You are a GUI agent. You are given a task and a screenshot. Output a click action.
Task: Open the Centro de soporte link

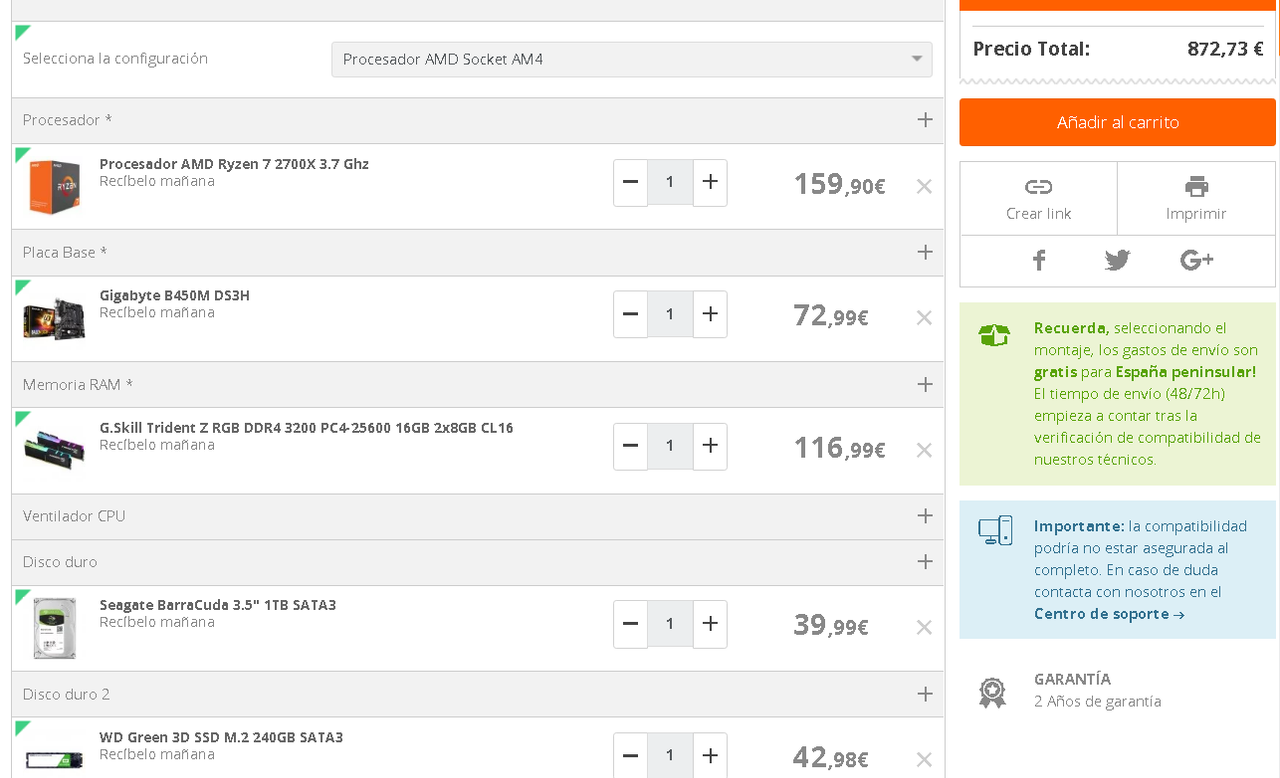[1109, 614]
